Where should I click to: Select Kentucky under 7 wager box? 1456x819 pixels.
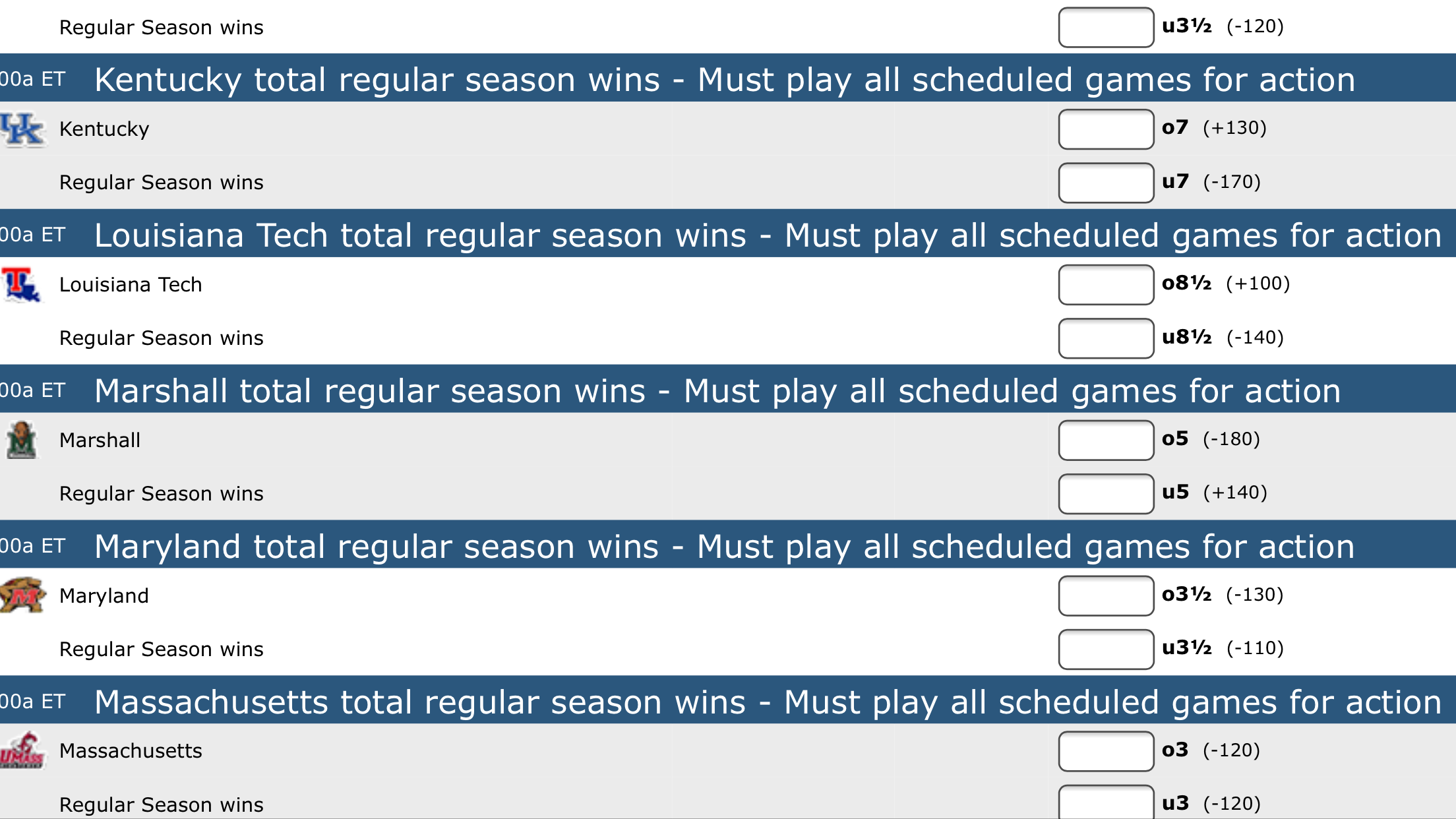[x=1105, y=183]
